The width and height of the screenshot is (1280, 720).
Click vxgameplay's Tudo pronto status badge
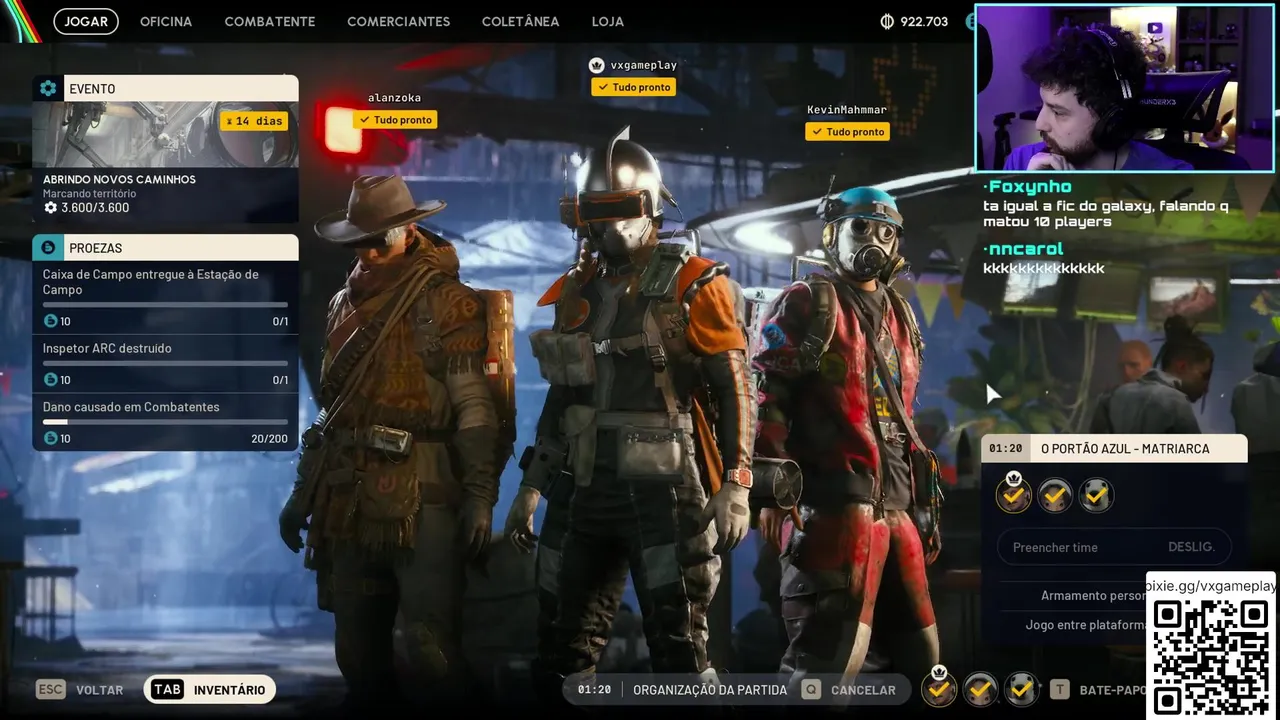point(633,87)
